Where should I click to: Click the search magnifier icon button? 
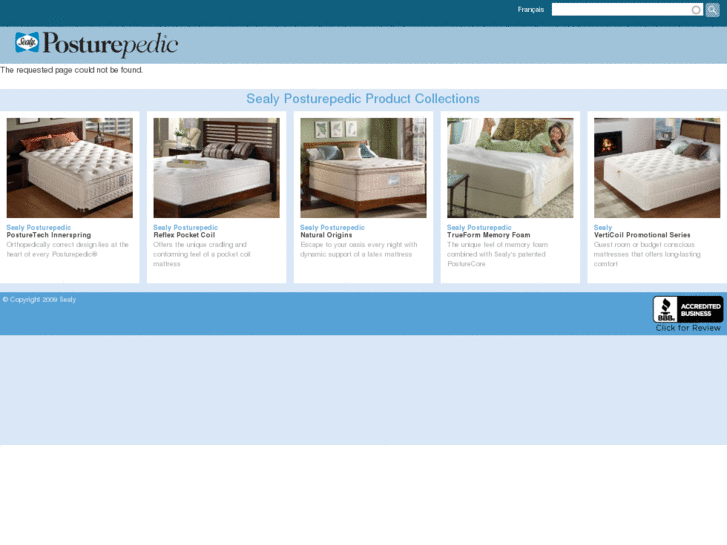[712, 10]
